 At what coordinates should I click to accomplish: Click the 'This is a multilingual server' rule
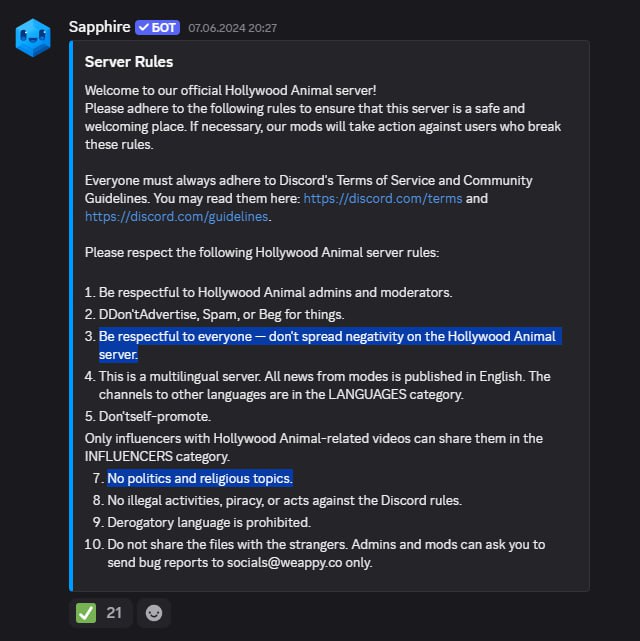pos(324,376)
